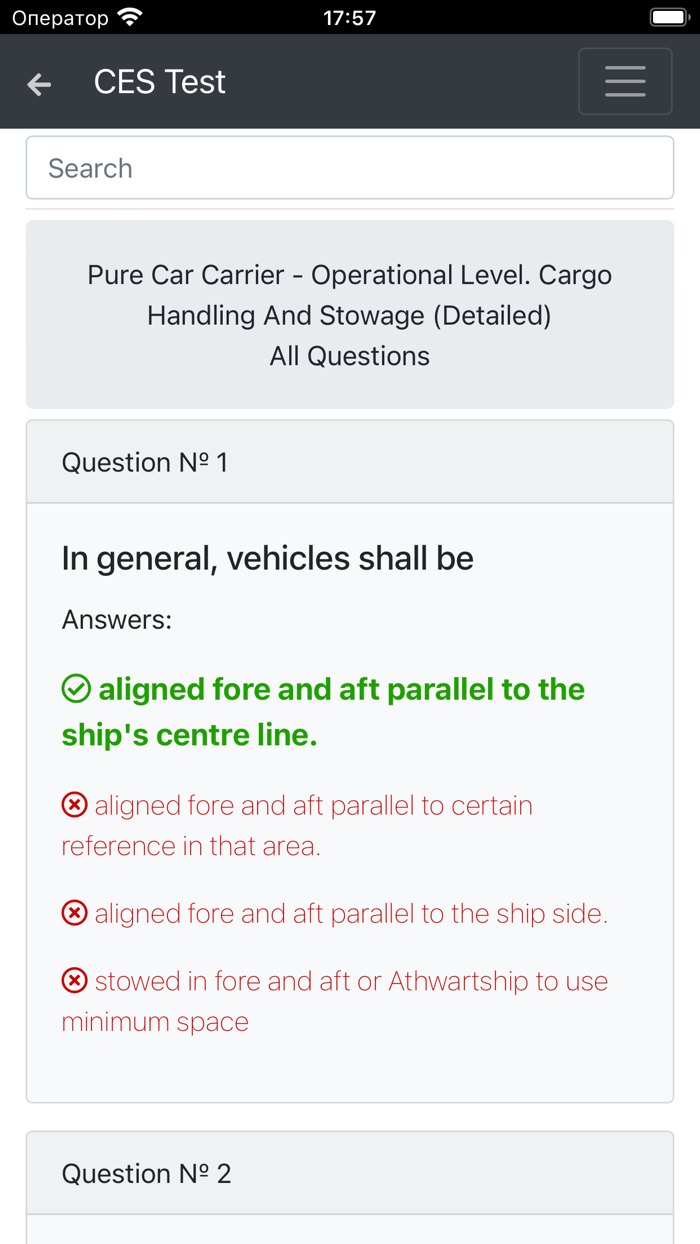Expand Question № 2
This screenshot has width=700, height=1244.
coord(350,1172)
